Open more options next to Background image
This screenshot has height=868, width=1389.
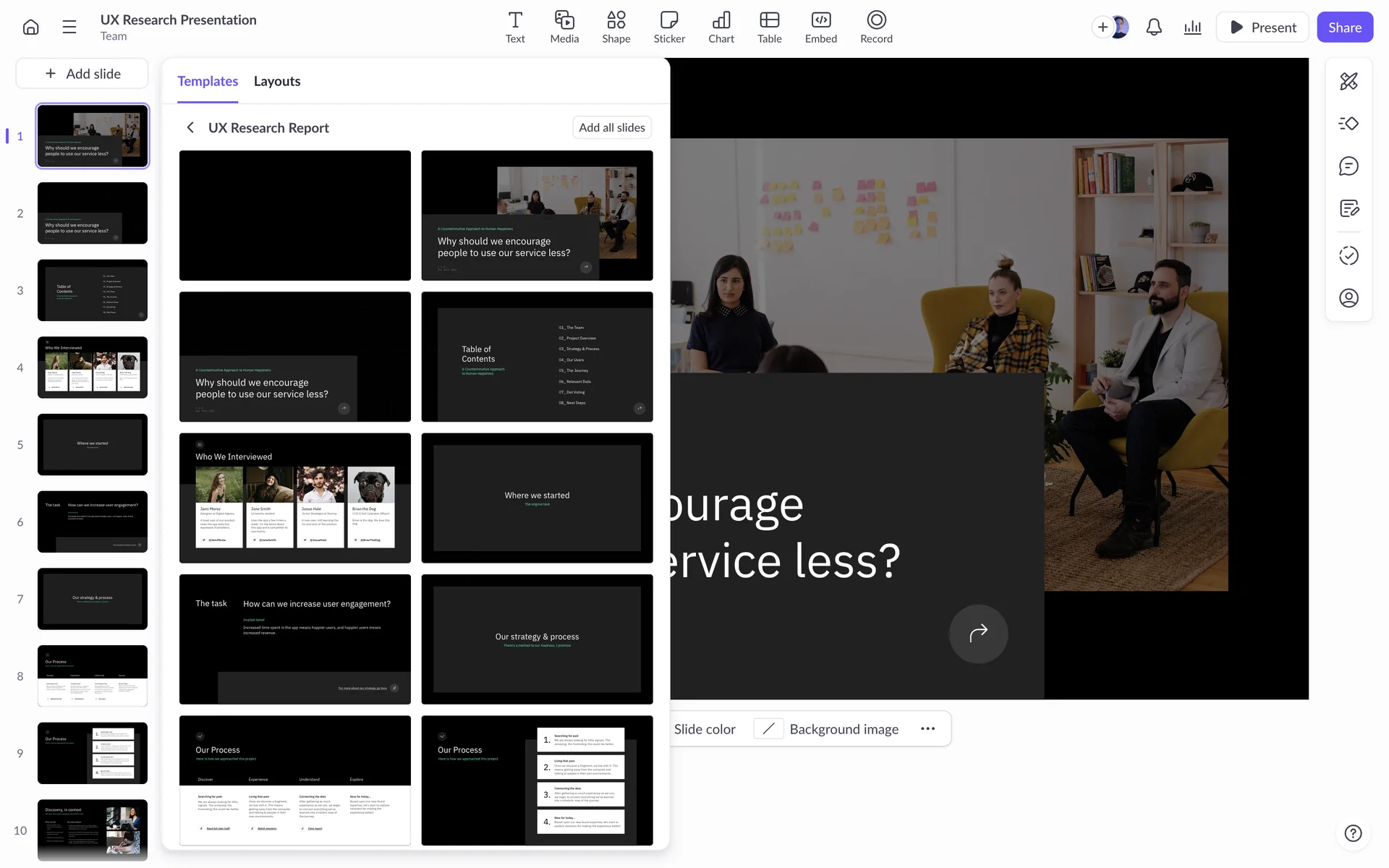coord(927,729)
